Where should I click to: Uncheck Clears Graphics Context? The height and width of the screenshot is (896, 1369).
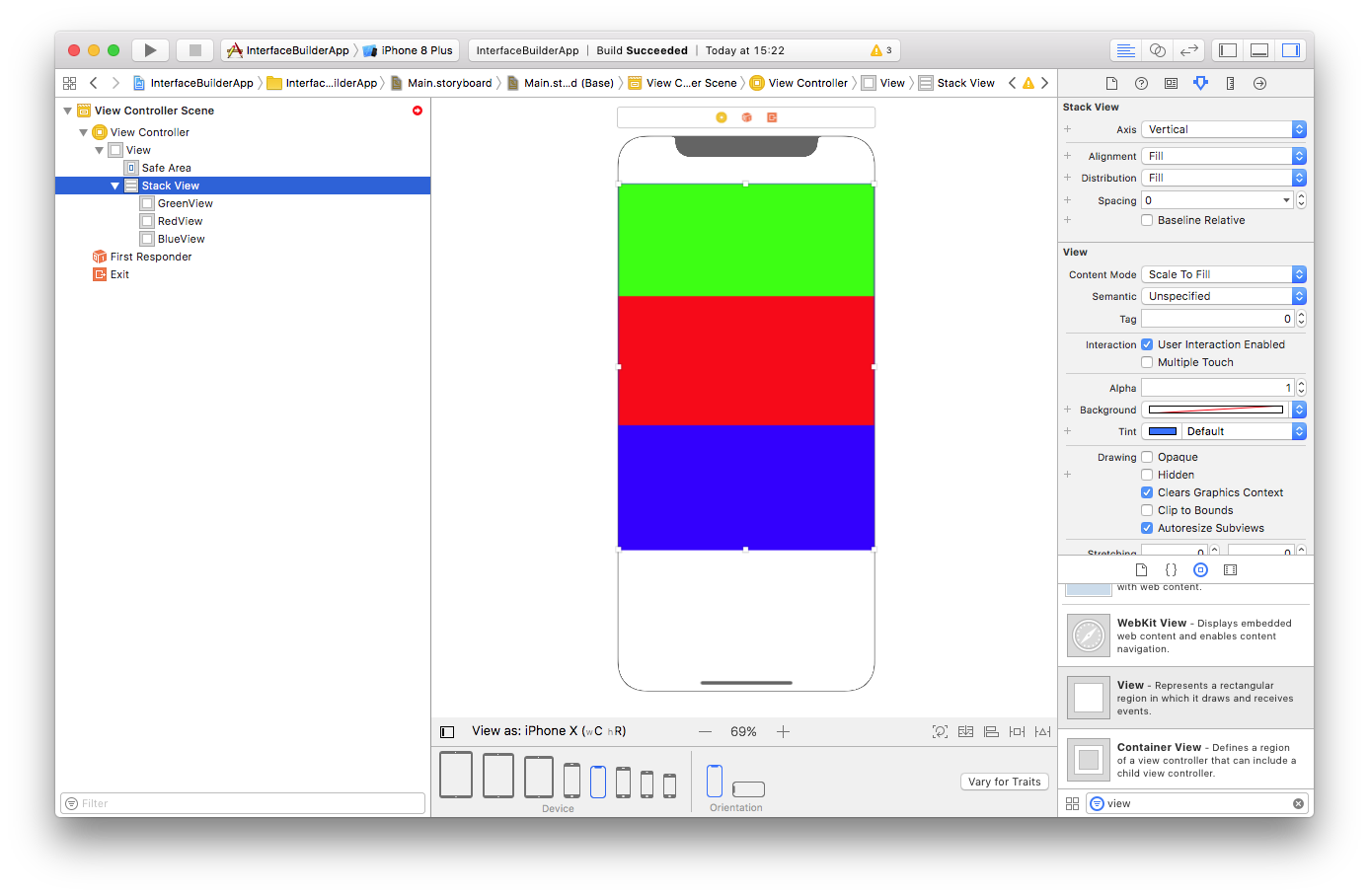[x=1147, y=492]
